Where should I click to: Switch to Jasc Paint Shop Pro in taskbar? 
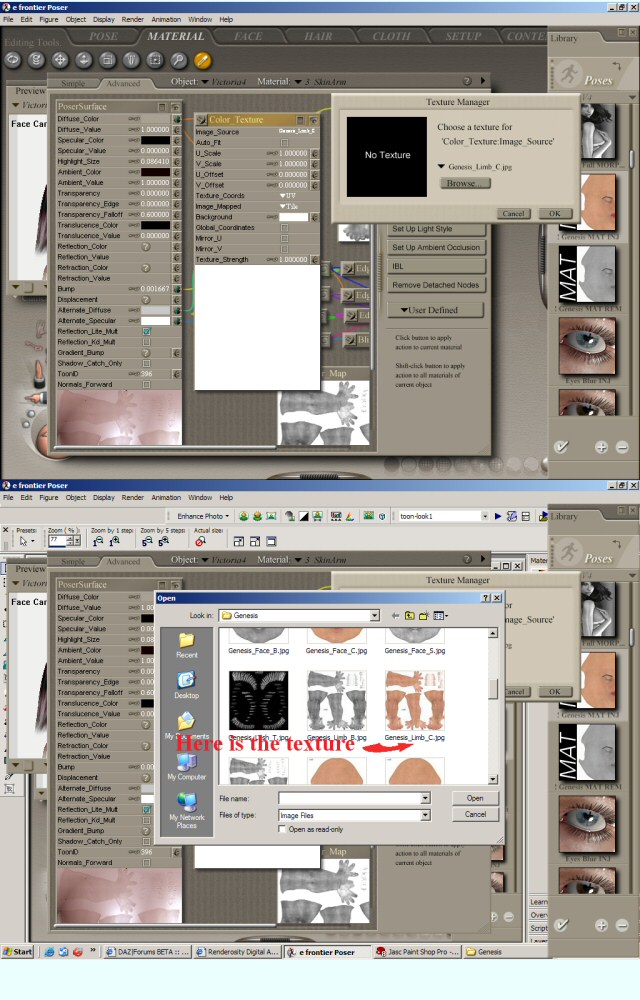pos(418,952)
